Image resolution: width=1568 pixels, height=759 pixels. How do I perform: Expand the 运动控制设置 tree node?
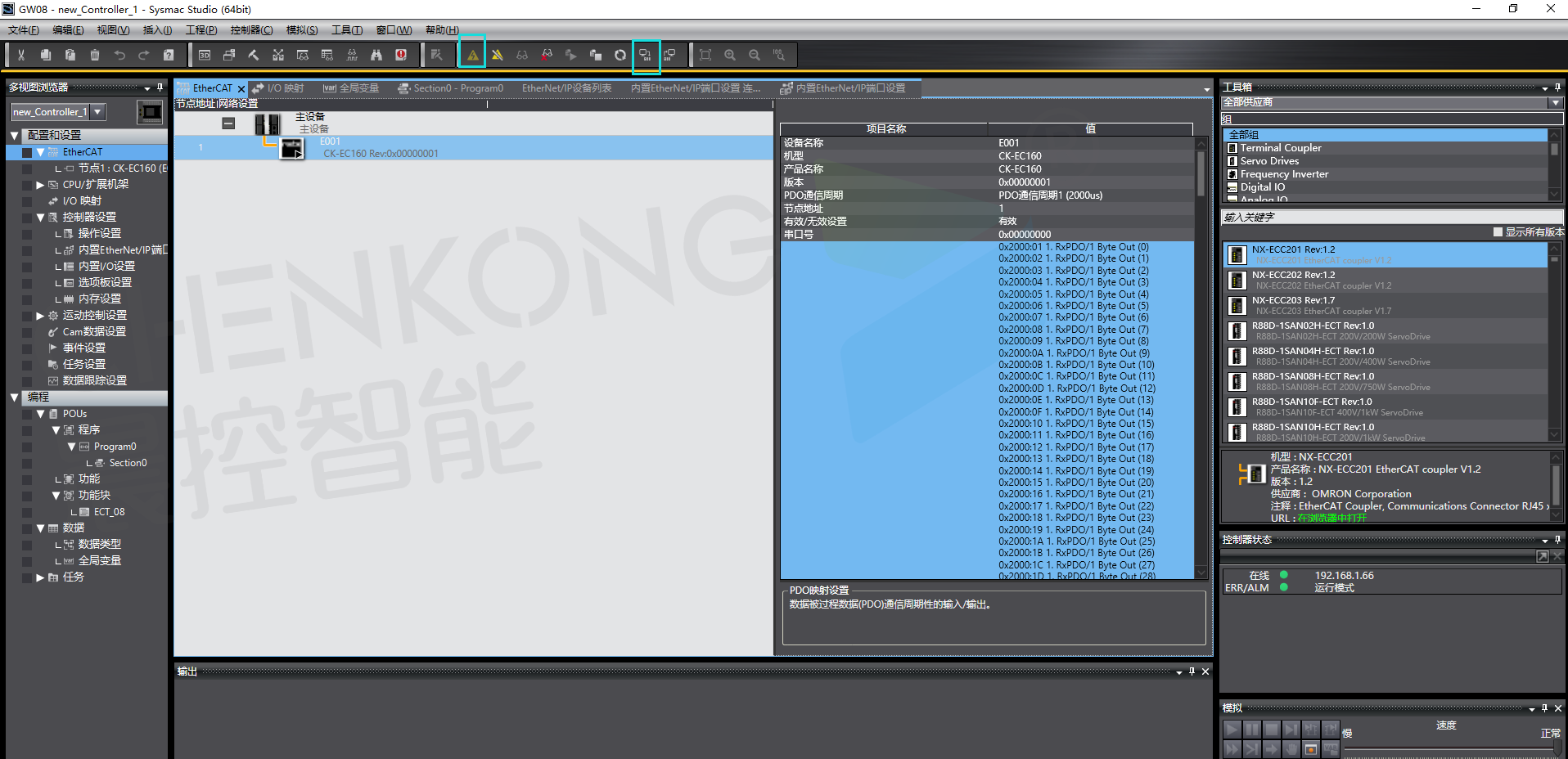pos(40,316)
